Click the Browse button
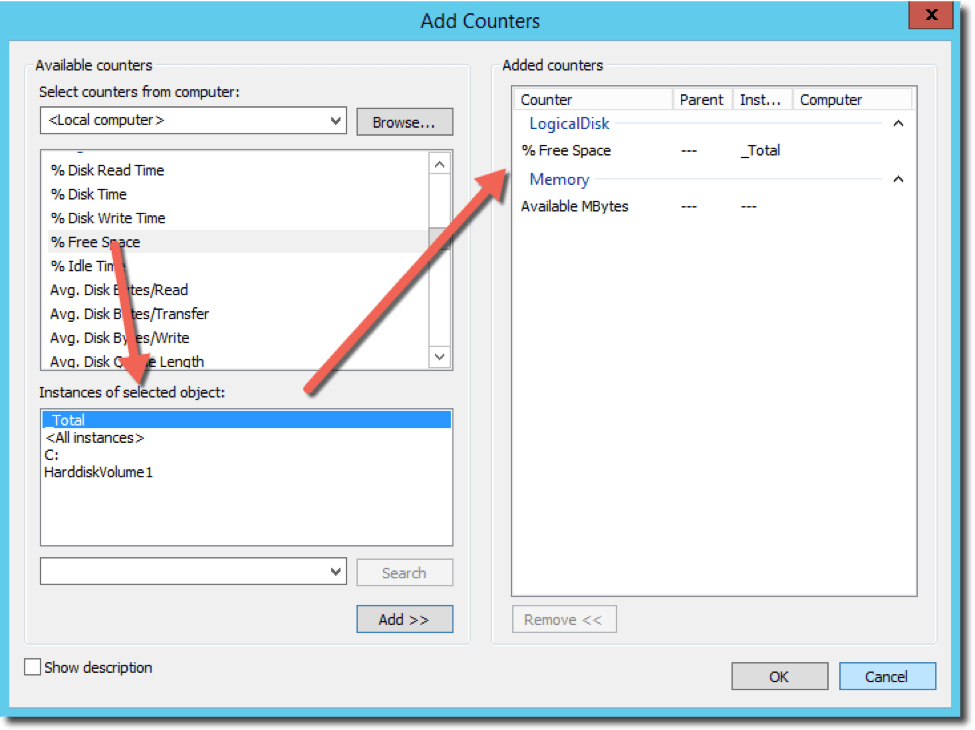The image size is (975, 730). [404, 121]
